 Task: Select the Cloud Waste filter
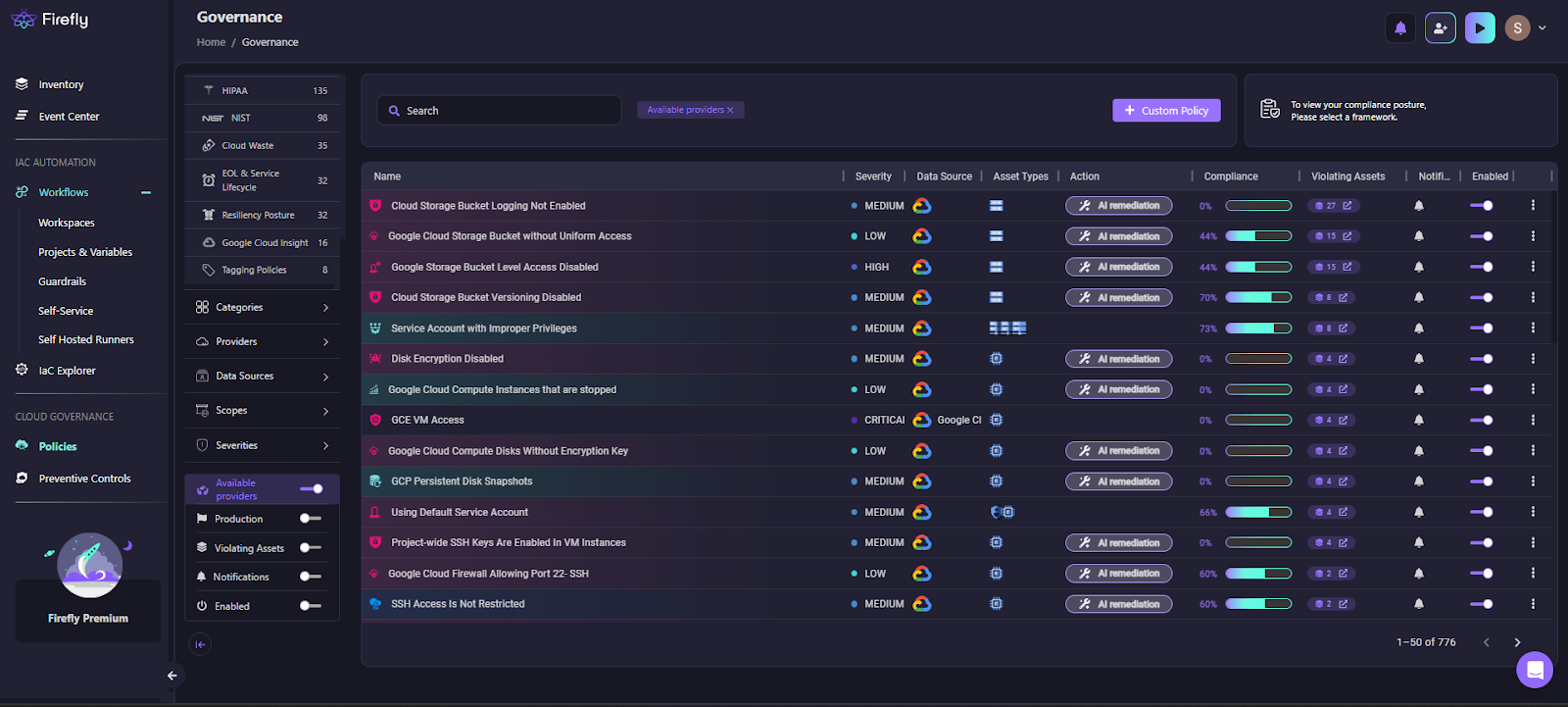263,145
